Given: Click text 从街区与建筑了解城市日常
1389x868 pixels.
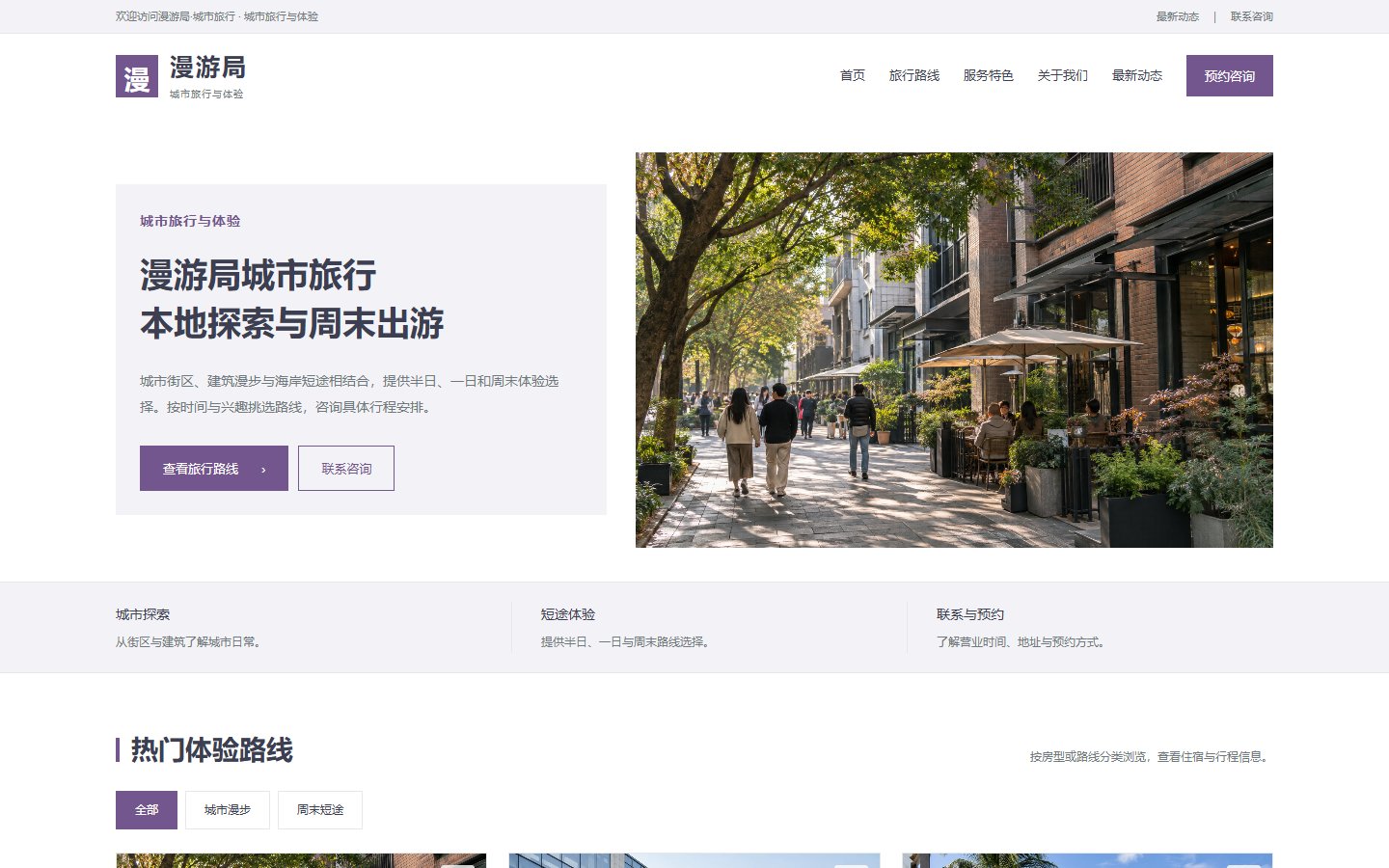Looking at the screenshot, I should 190,641.
